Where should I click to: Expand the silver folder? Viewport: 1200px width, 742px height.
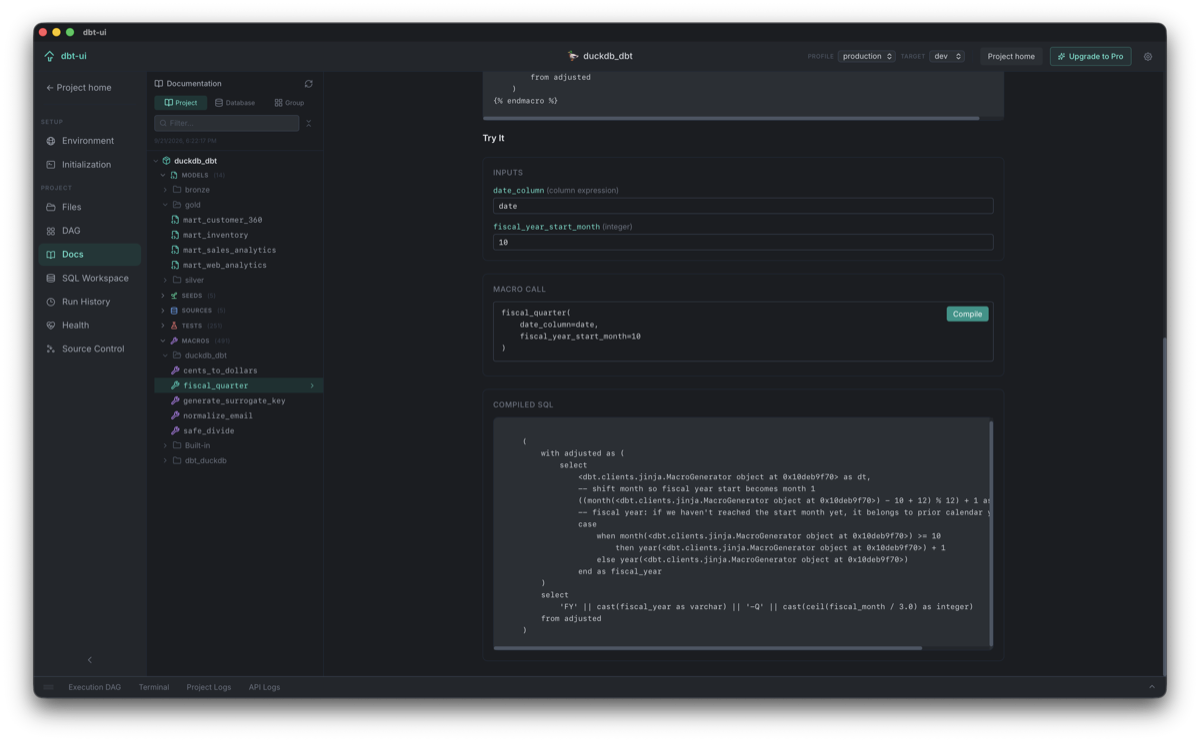tap(166, 281)
